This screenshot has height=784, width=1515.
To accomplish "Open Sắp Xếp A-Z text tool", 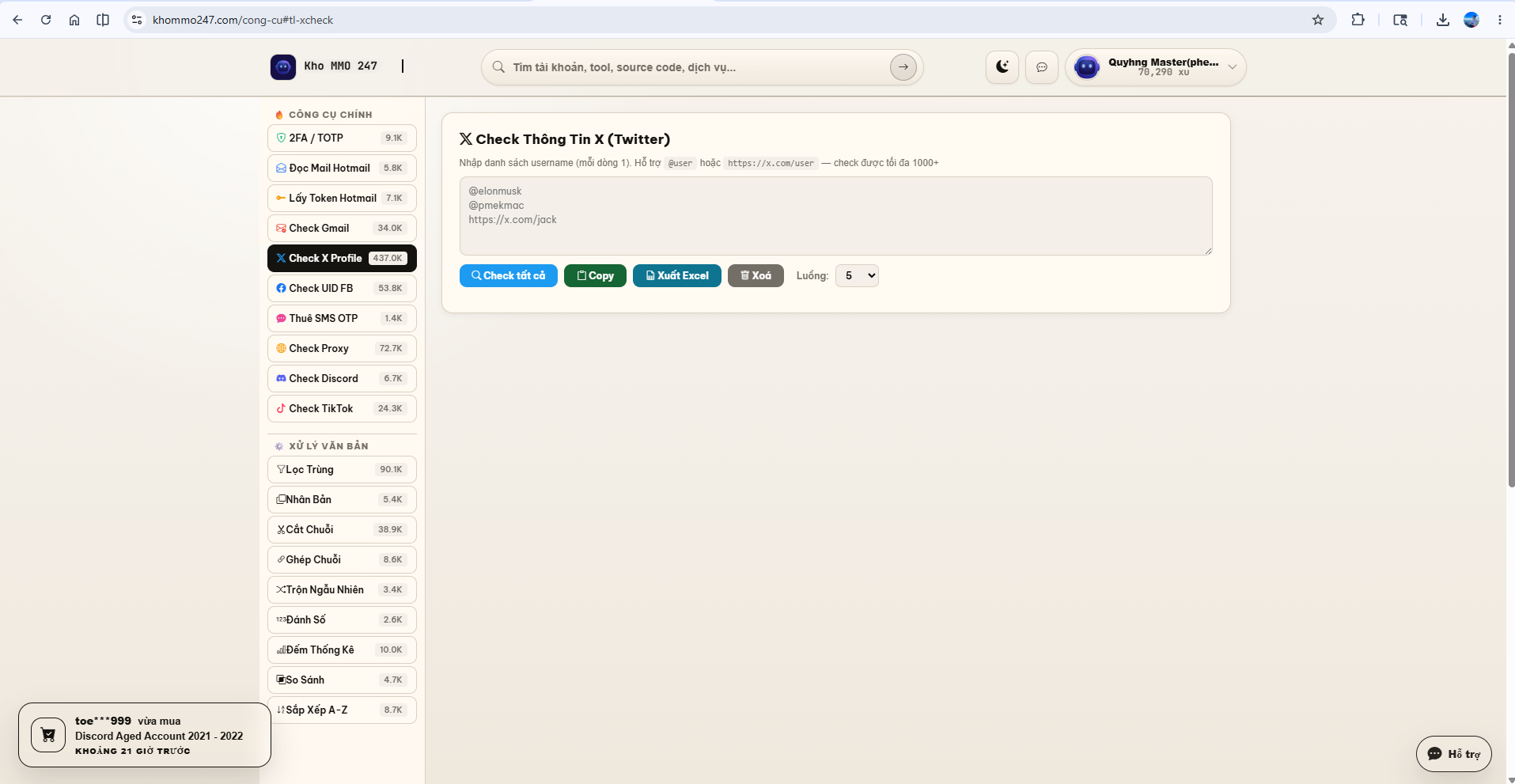I will point(342,710).
